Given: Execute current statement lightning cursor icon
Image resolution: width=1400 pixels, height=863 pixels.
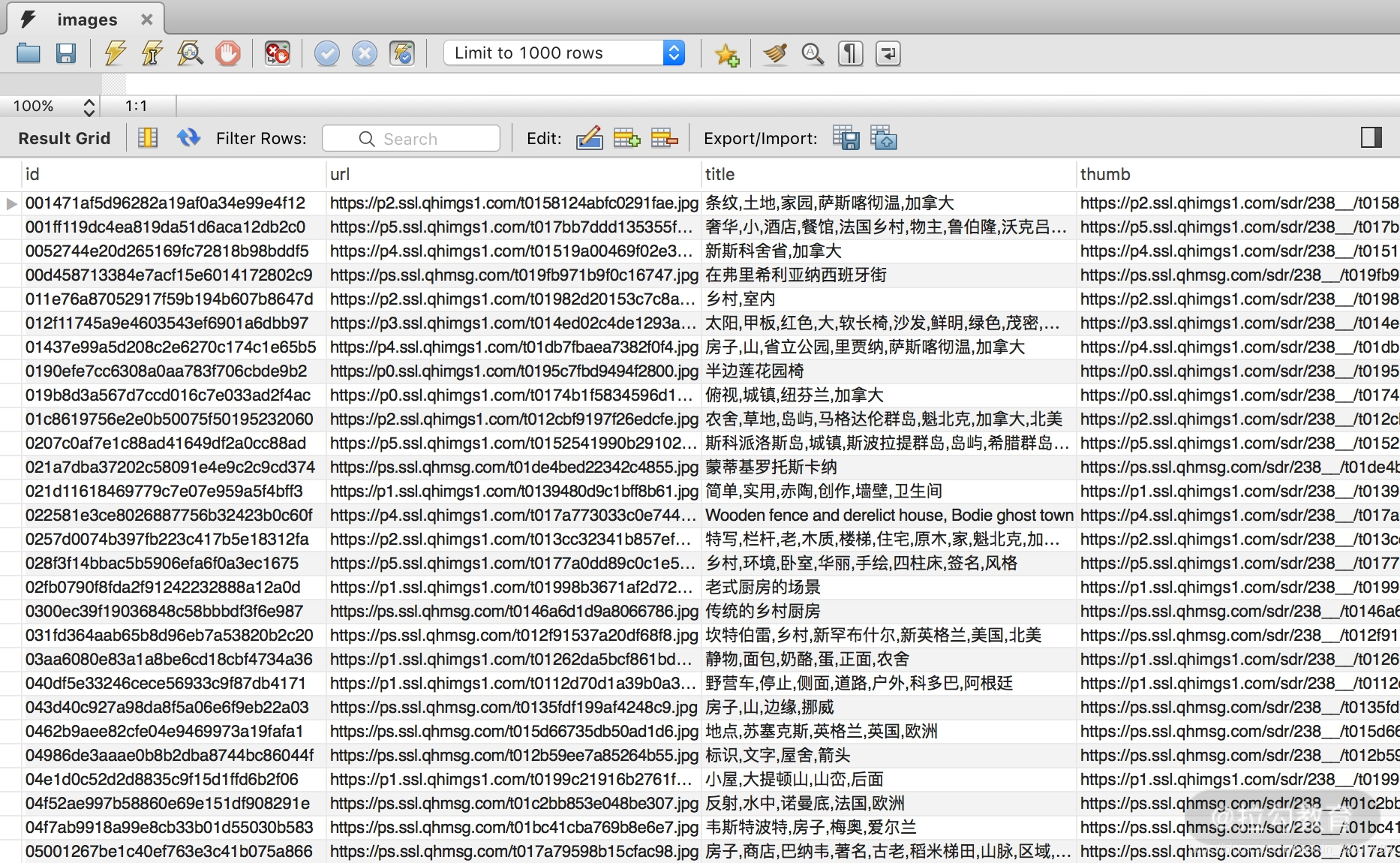Looking at the screenshot, I should [x=152, y=53].
